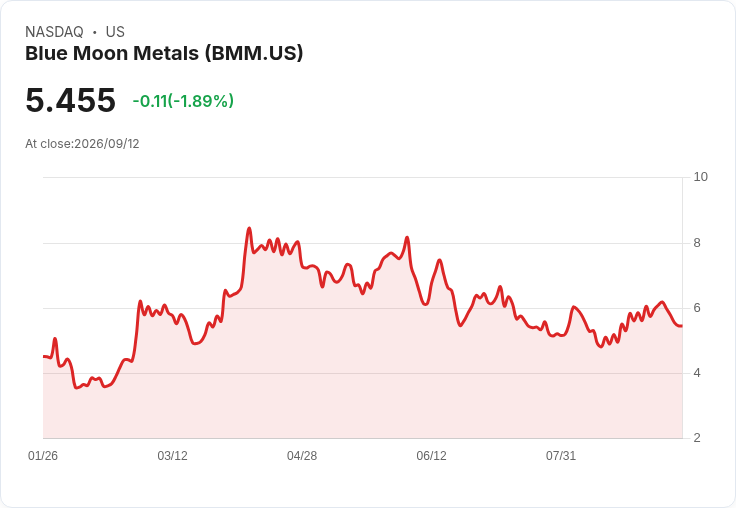Click the 6 price axis label
The height and width of the screenshot is (508, 736).
click(697, 308)
